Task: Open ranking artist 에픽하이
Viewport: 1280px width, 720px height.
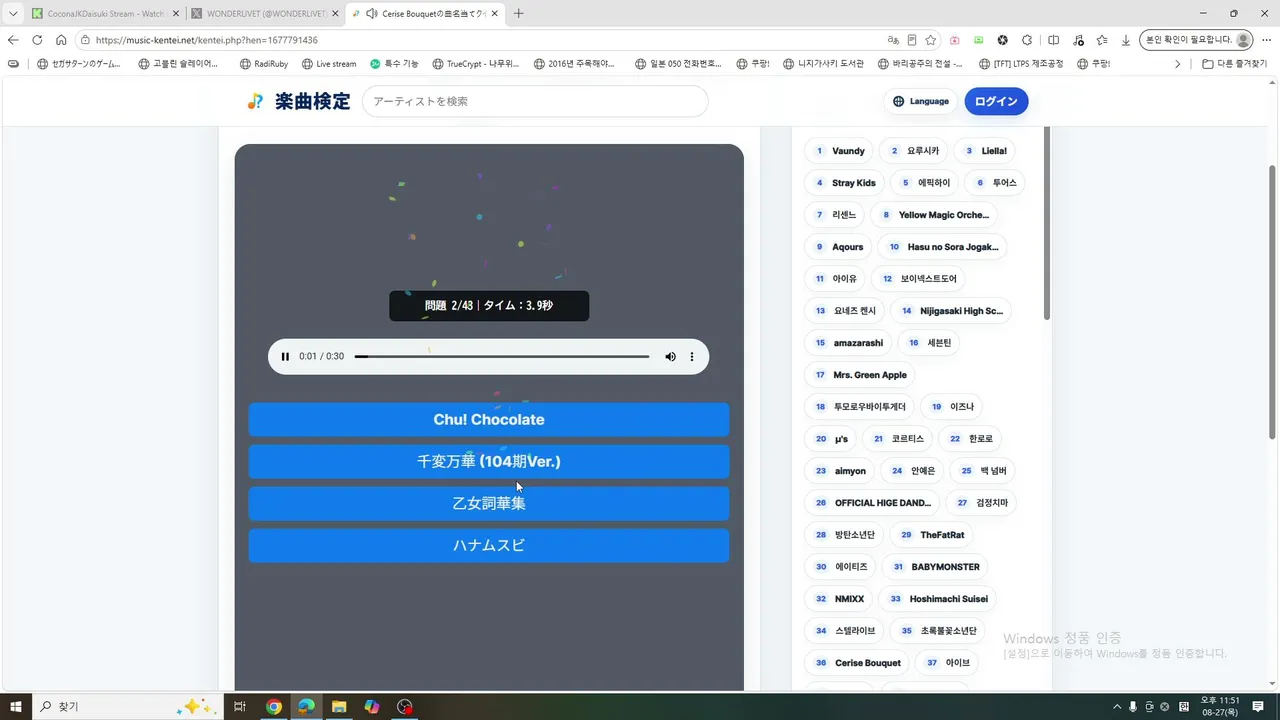Action: point(925,183)
